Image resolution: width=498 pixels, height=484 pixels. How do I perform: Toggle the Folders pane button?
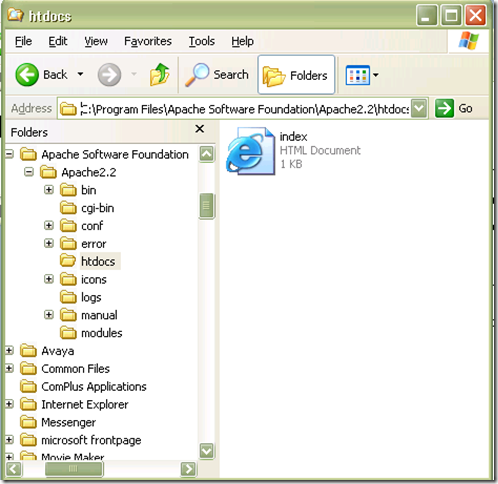pos(296,75)
